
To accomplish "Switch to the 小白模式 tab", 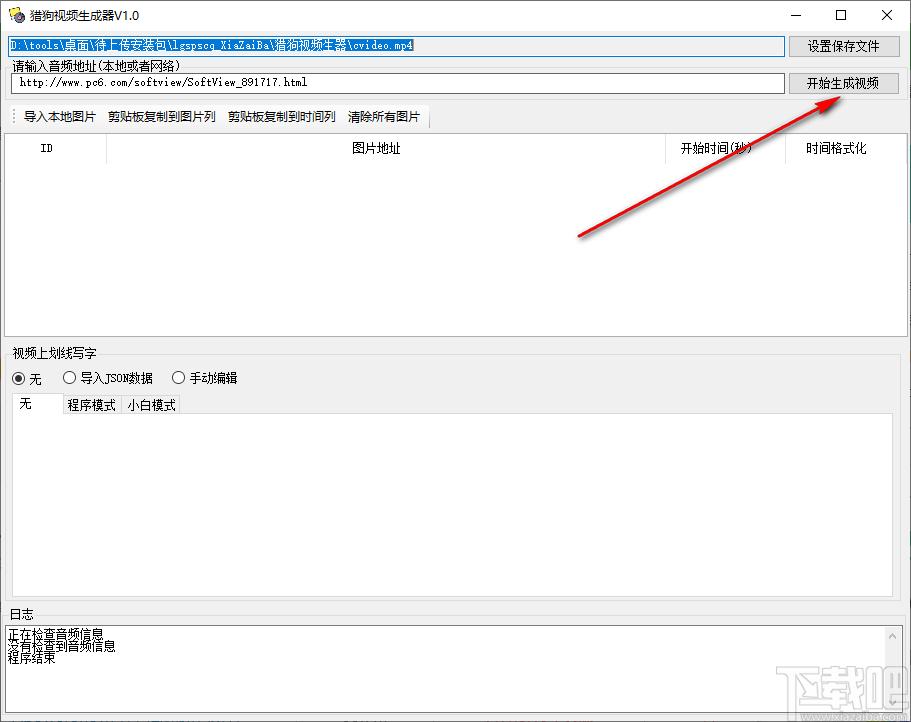I will pos(152,405).
